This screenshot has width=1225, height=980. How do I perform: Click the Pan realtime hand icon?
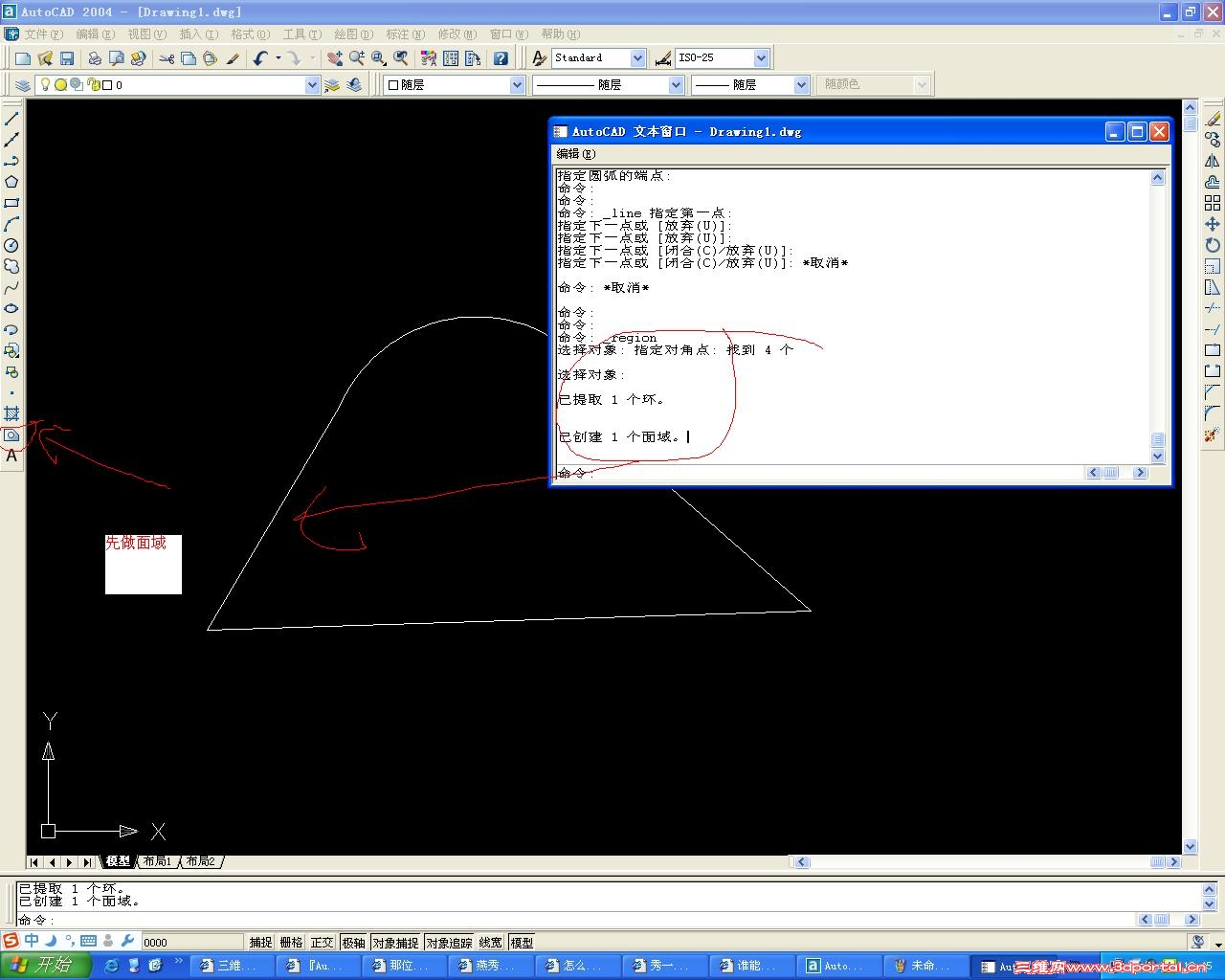(334, 58)
